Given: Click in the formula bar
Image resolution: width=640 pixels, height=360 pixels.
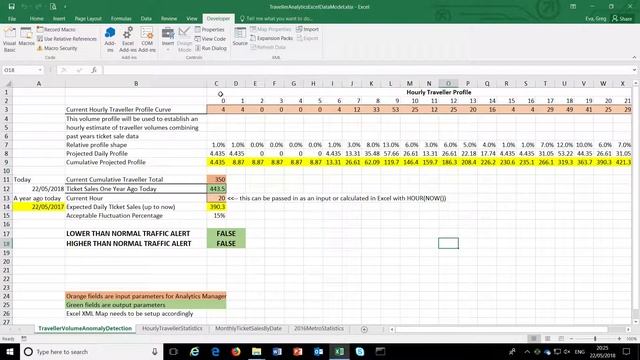Looking at the screenshot, I should click(366, 70).
